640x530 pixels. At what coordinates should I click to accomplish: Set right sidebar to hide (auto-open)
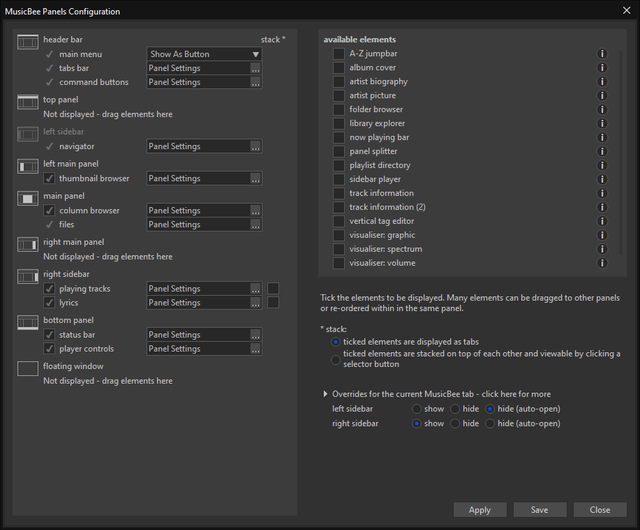[490, 423]
